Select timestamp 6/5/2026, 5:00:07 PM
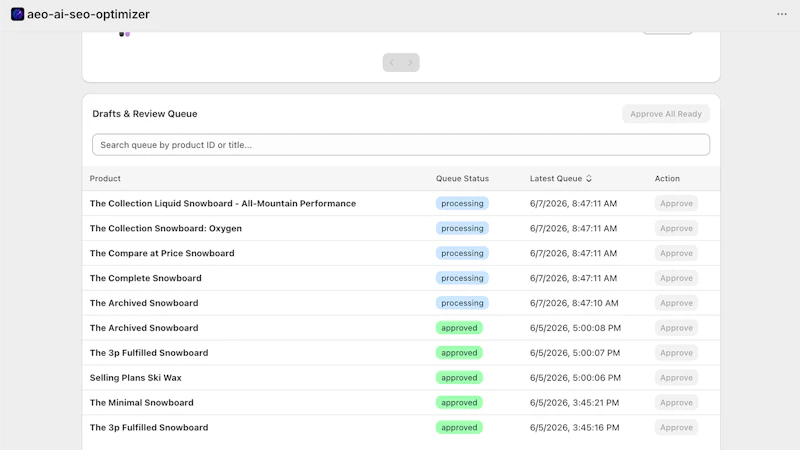This screenshot has width=800, height=450. (x=575, y=353)
